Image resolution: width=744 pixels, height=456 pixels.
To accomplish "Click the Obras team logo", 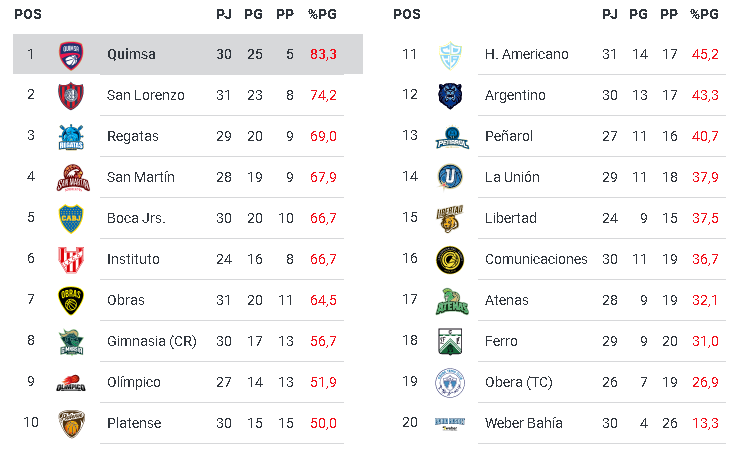I will (71, 300).
